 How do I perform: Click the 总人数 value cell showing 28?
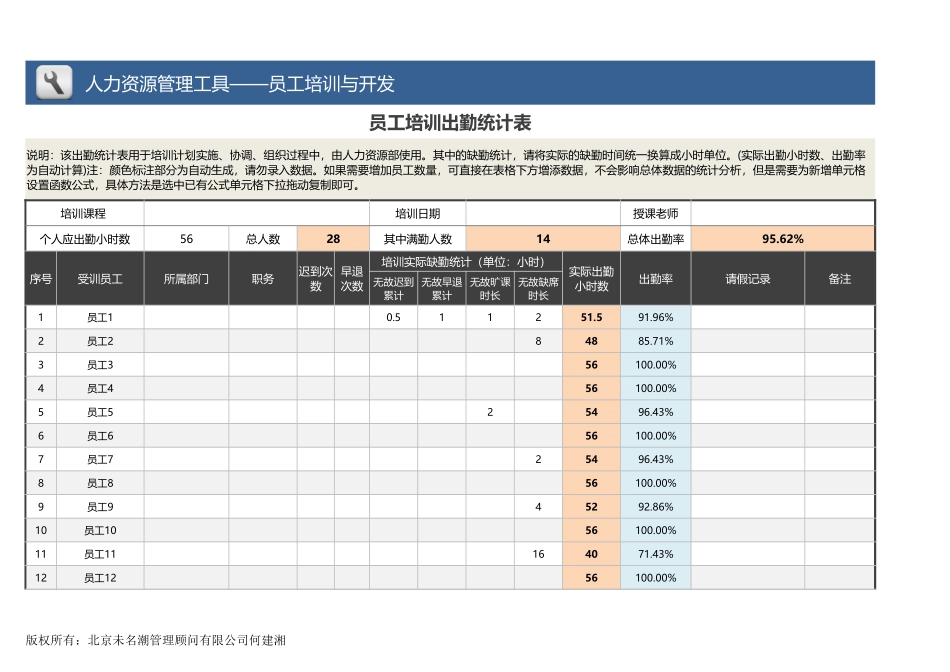[333, 239]
